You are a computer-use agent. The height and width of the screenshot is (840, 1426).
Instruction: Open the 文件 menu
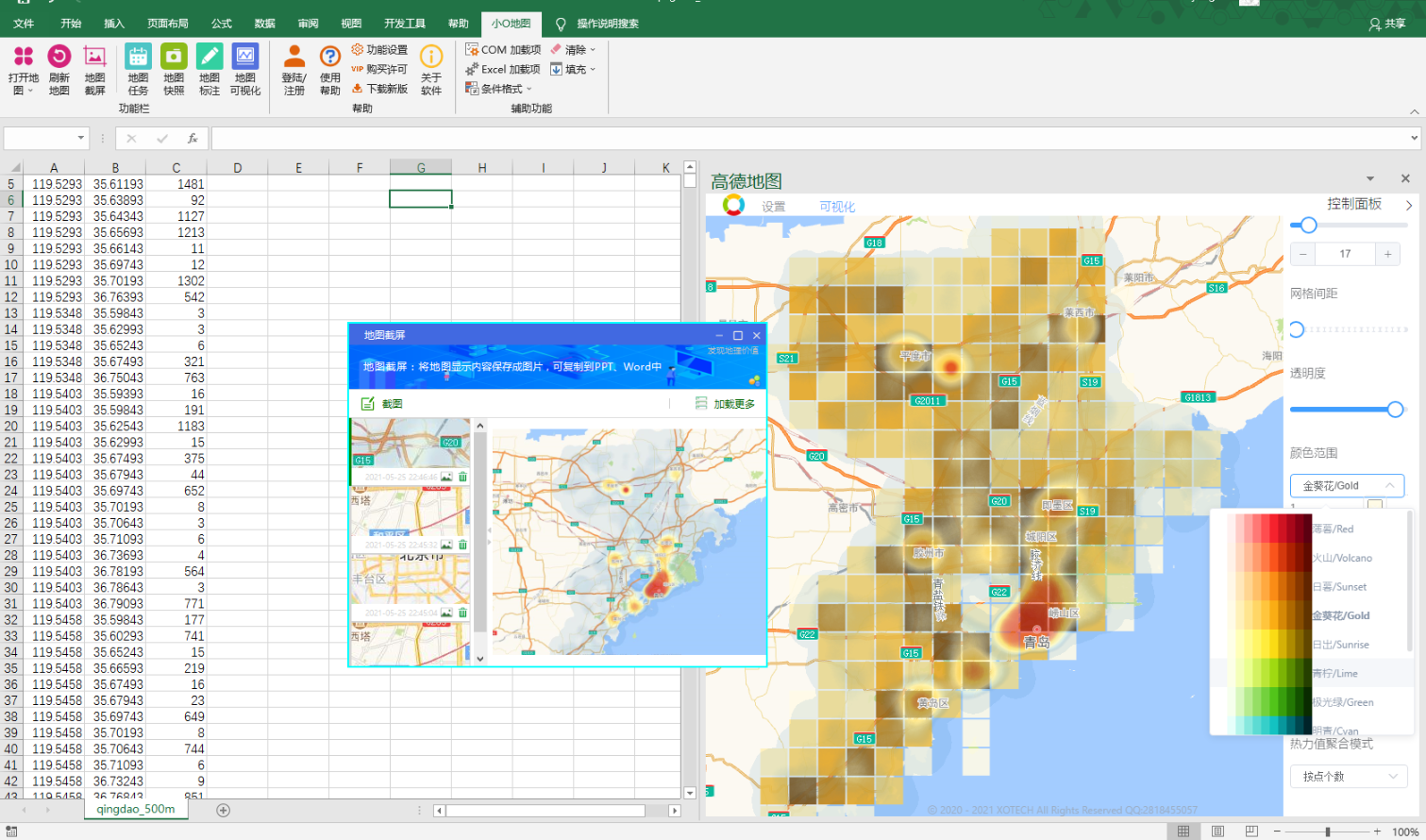click(x=24, y=24)
